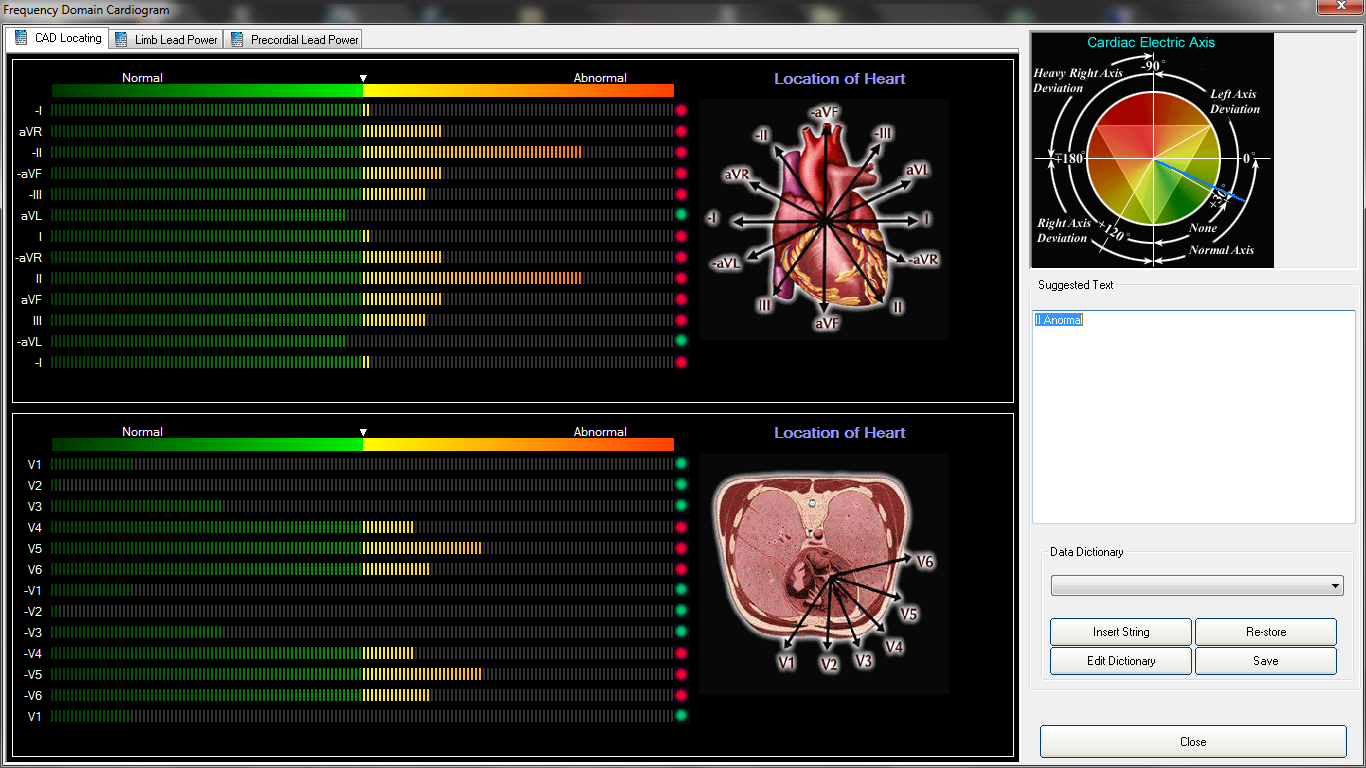This screenshot has width=1366, height=768.
Task: Click the Cardiac Electric Axis diagram
Action: 1153,150
